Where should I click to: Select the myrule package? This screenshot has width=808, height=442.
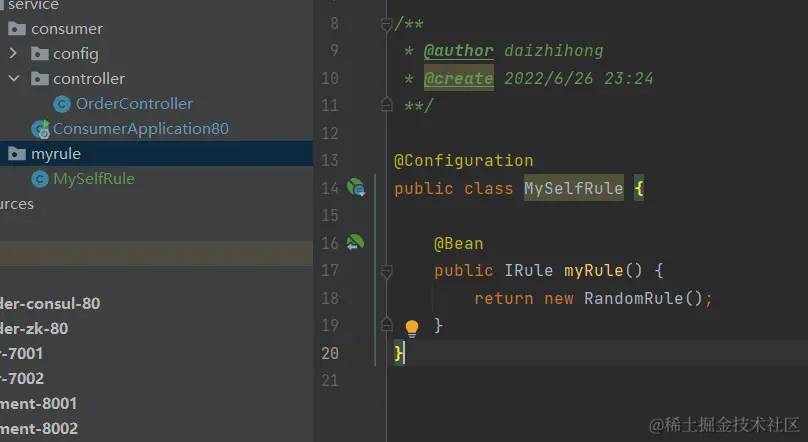(56, 154)
